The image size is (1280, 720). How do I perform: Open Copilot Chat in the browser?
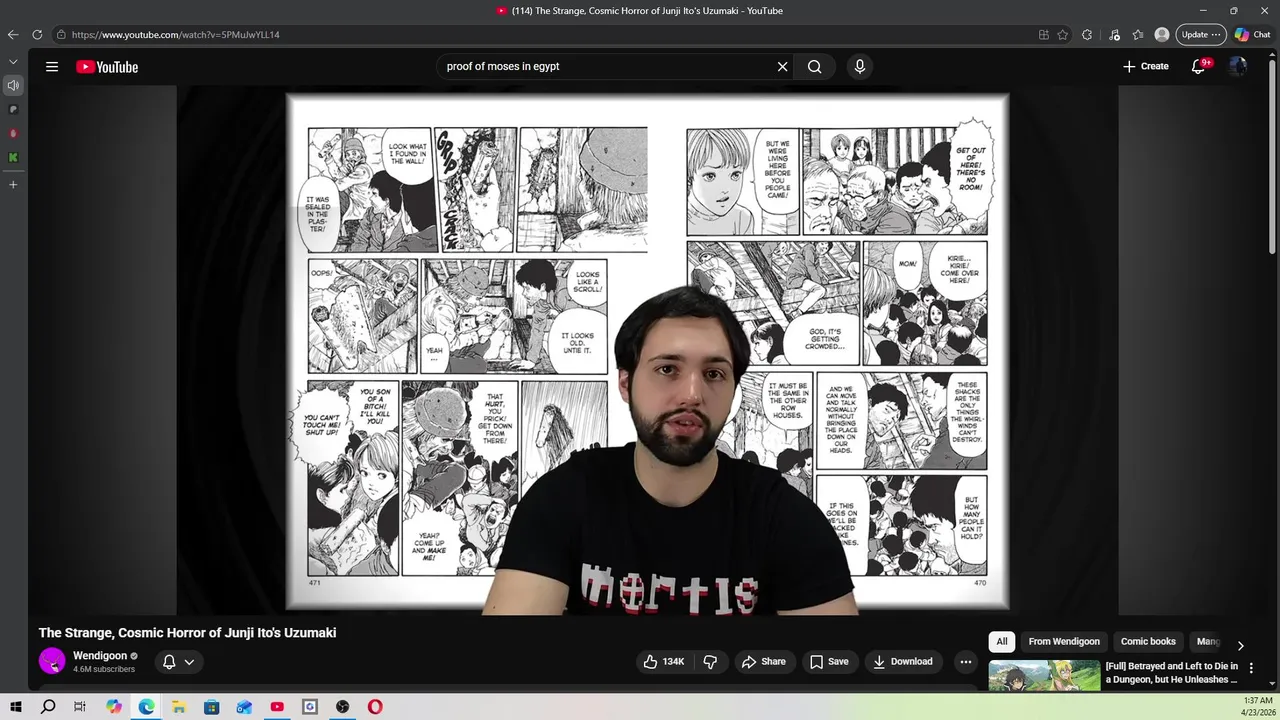point(1253,34)
